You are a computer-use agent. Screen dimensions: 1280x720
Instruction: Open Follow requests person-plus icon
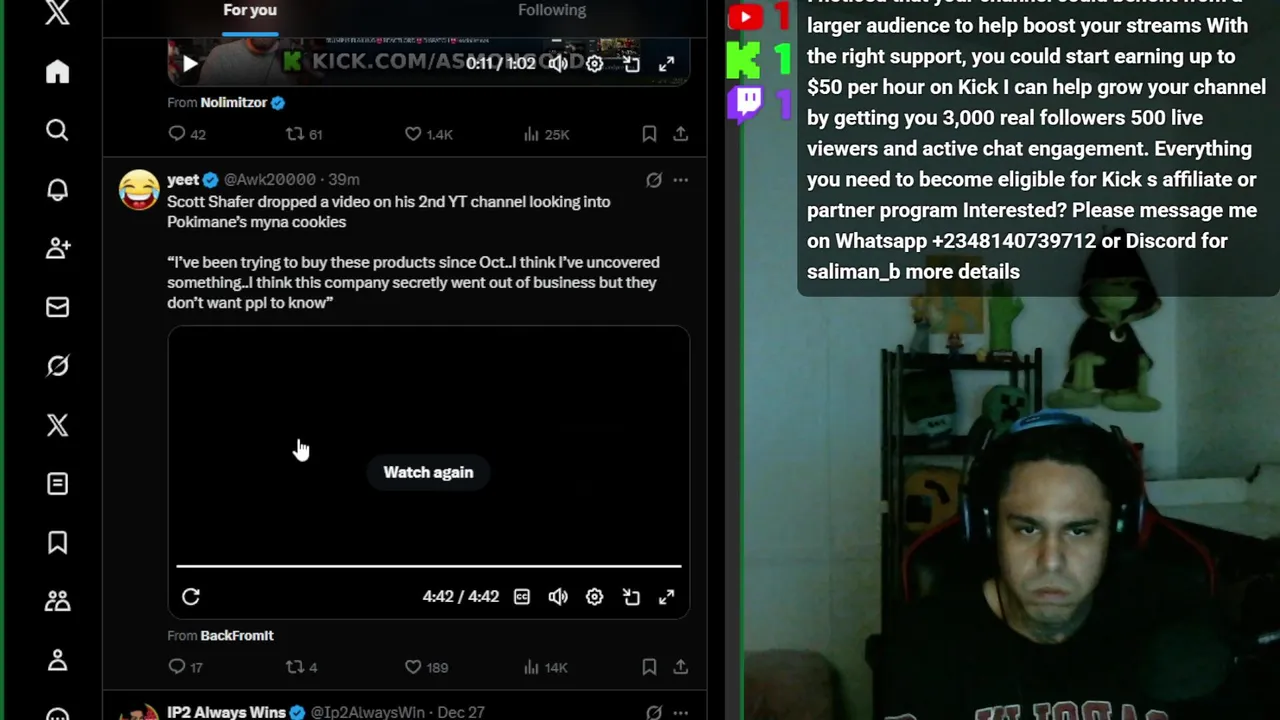[57, 248]
